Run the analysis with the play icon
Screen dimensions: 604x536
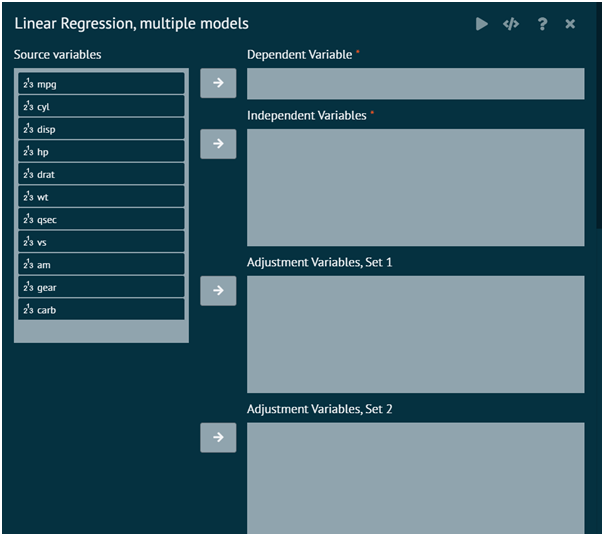[482, 24]
